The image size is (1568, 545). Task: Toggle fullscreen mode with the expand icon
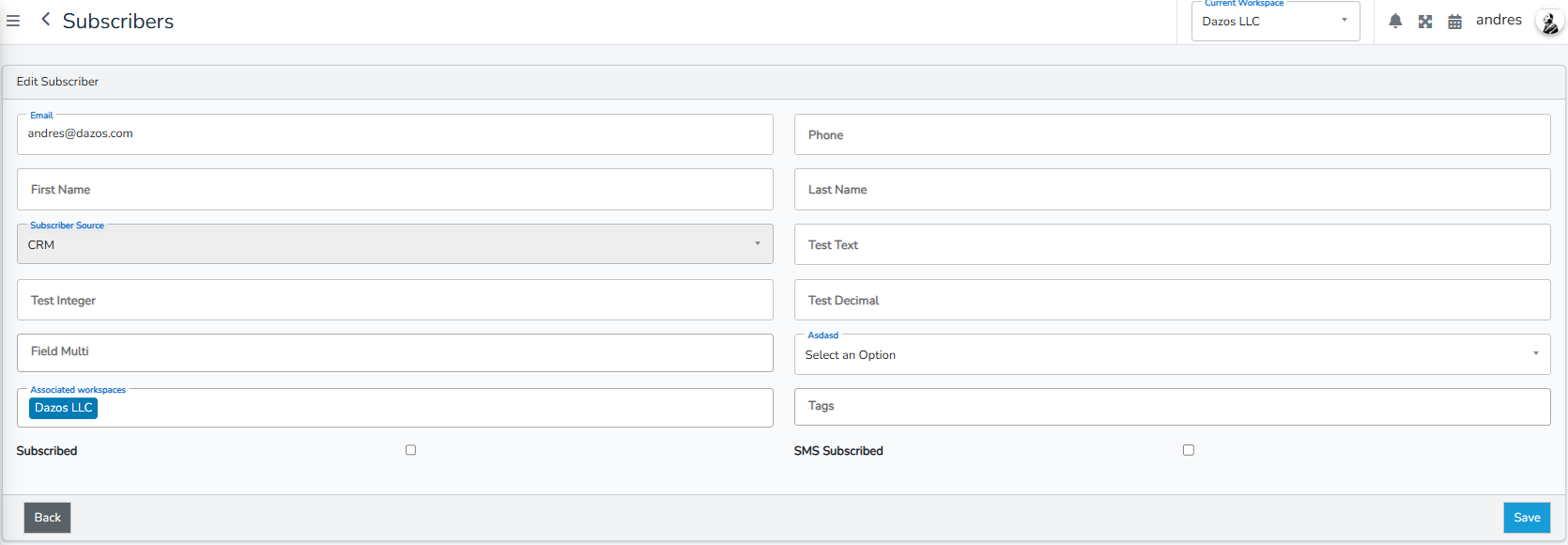(x=1425, y=22)
